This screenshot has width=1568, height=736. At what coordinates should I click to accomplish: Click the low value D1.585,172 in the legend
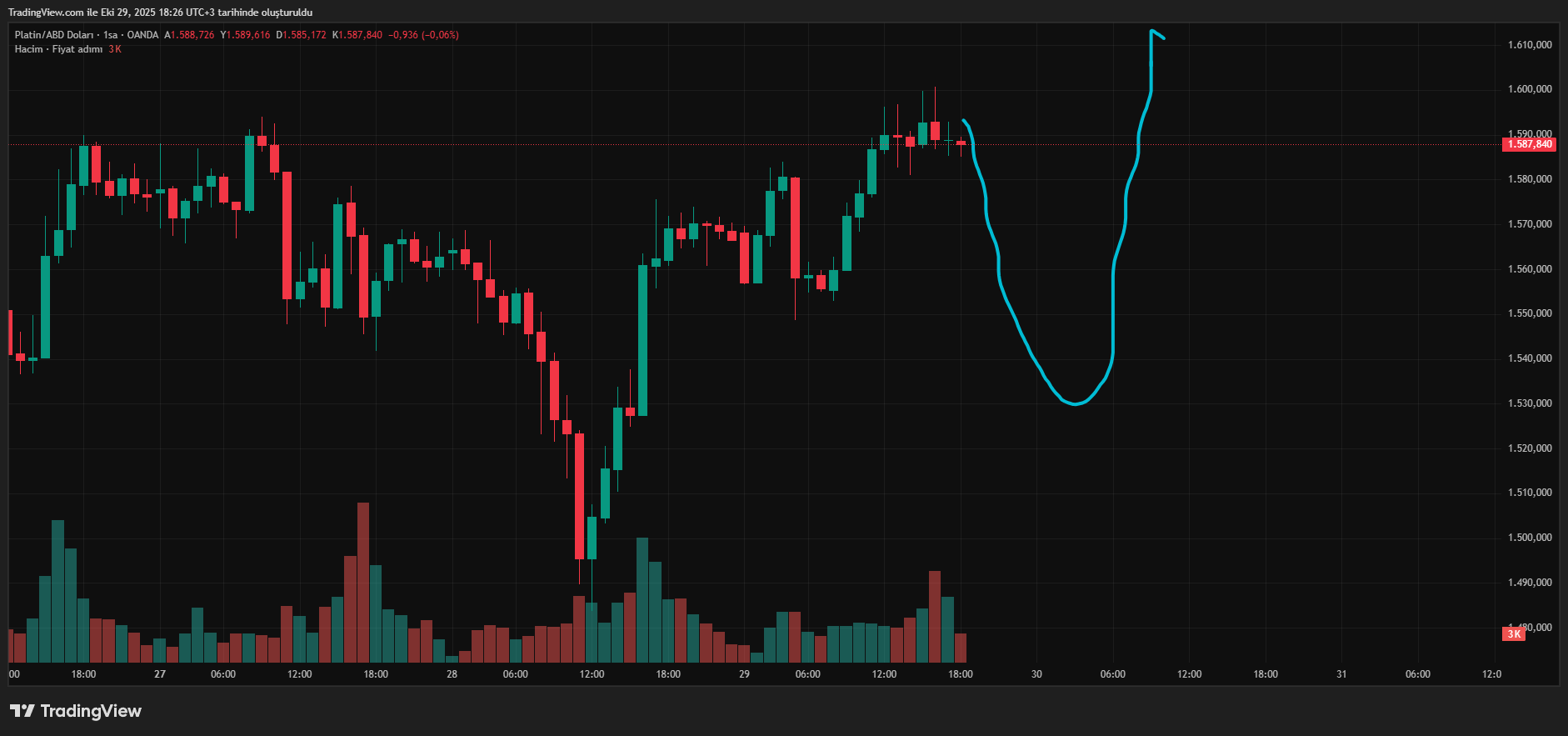click(301, 35)
